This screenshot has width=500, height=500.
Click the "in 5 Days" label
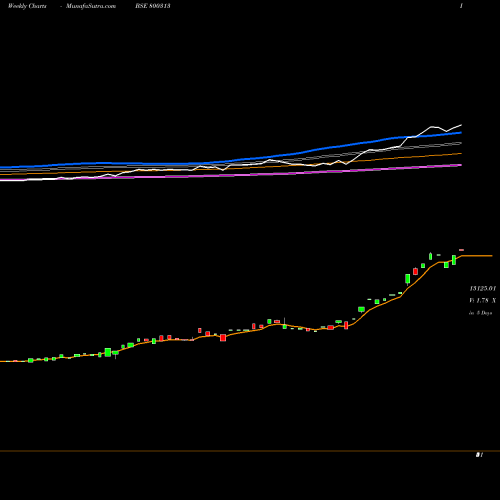pyautogui.click(x=481, y=313)
